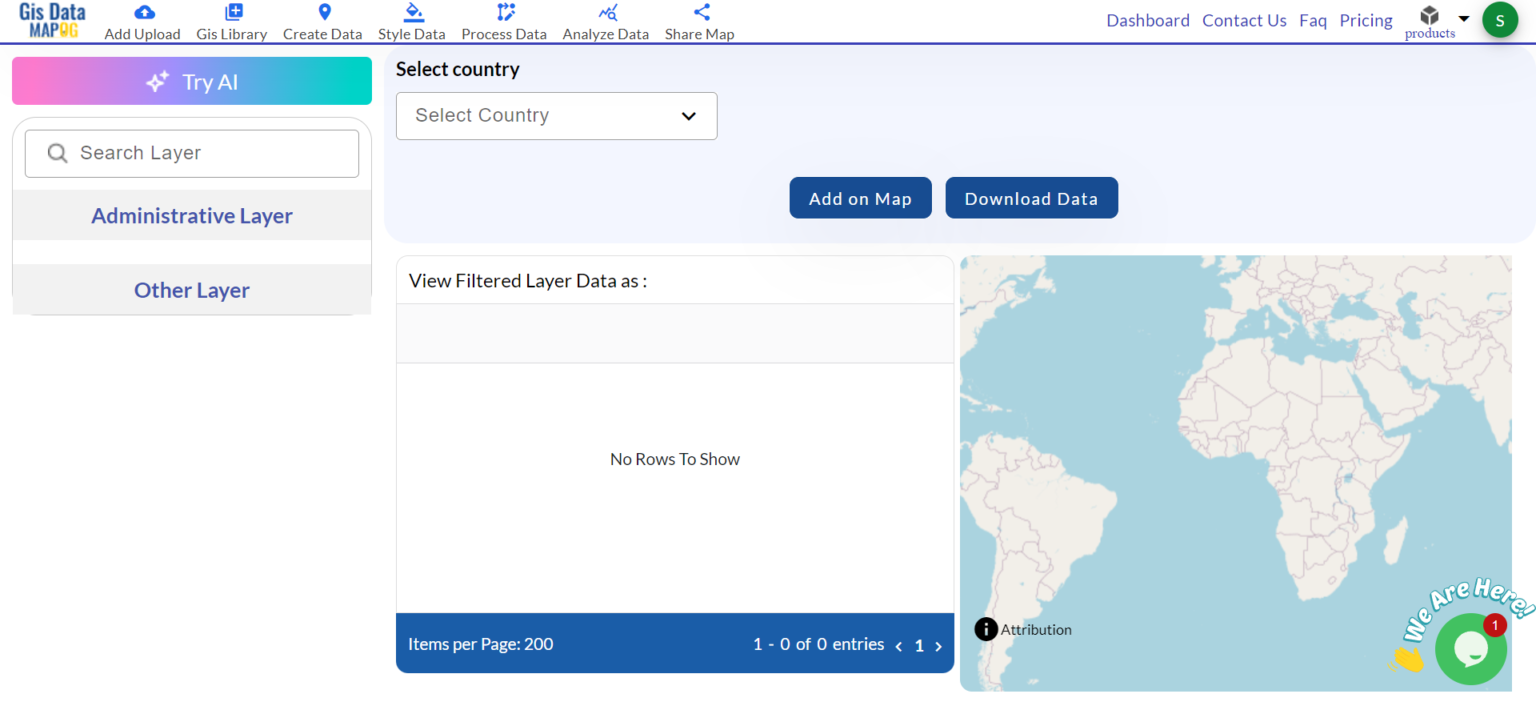Click the "1 - 0 of 0 entries" text

[819, 644]
